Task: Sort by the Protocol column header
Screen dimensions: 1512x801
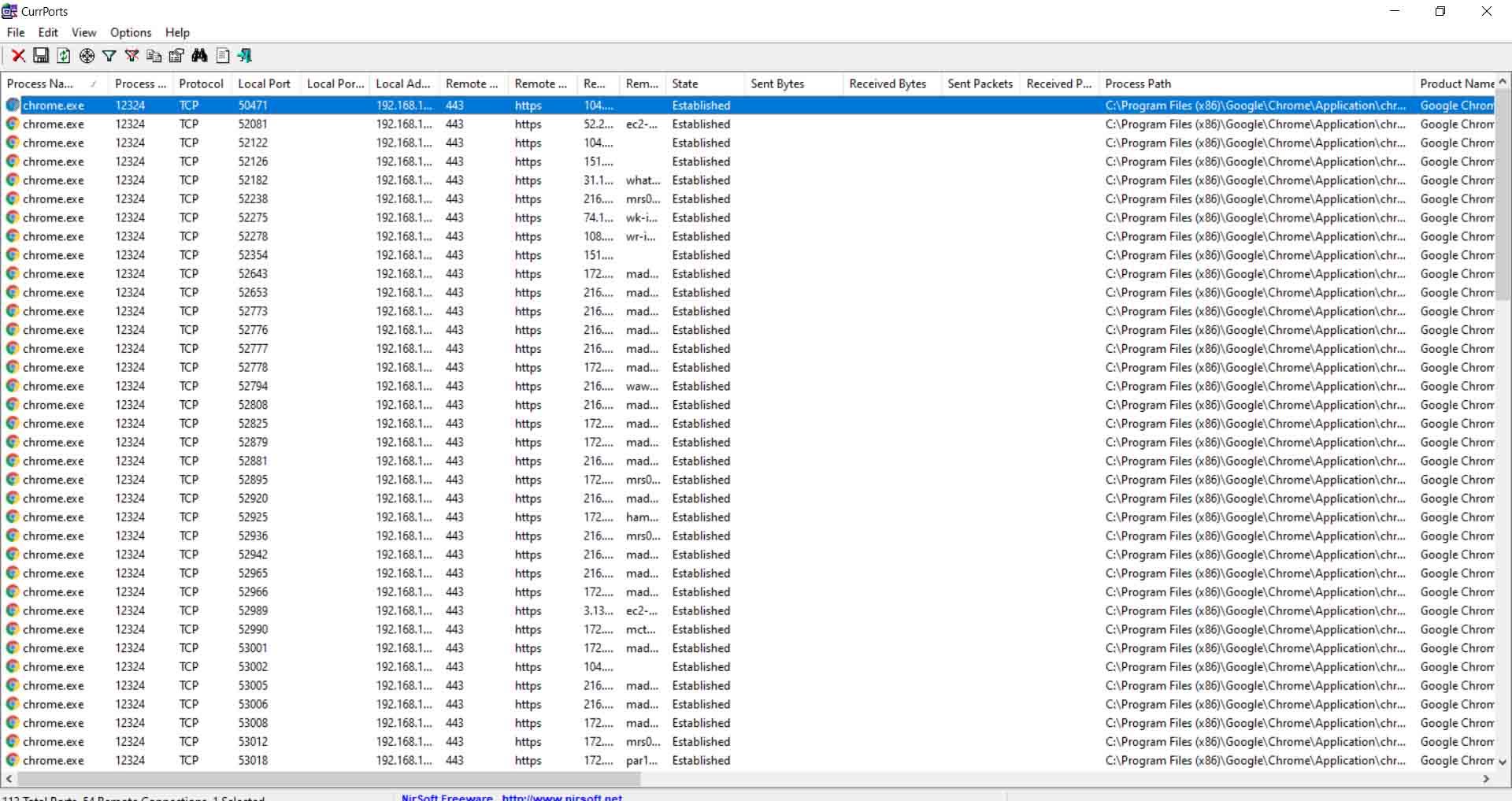Action: click(x=201, y=83)
